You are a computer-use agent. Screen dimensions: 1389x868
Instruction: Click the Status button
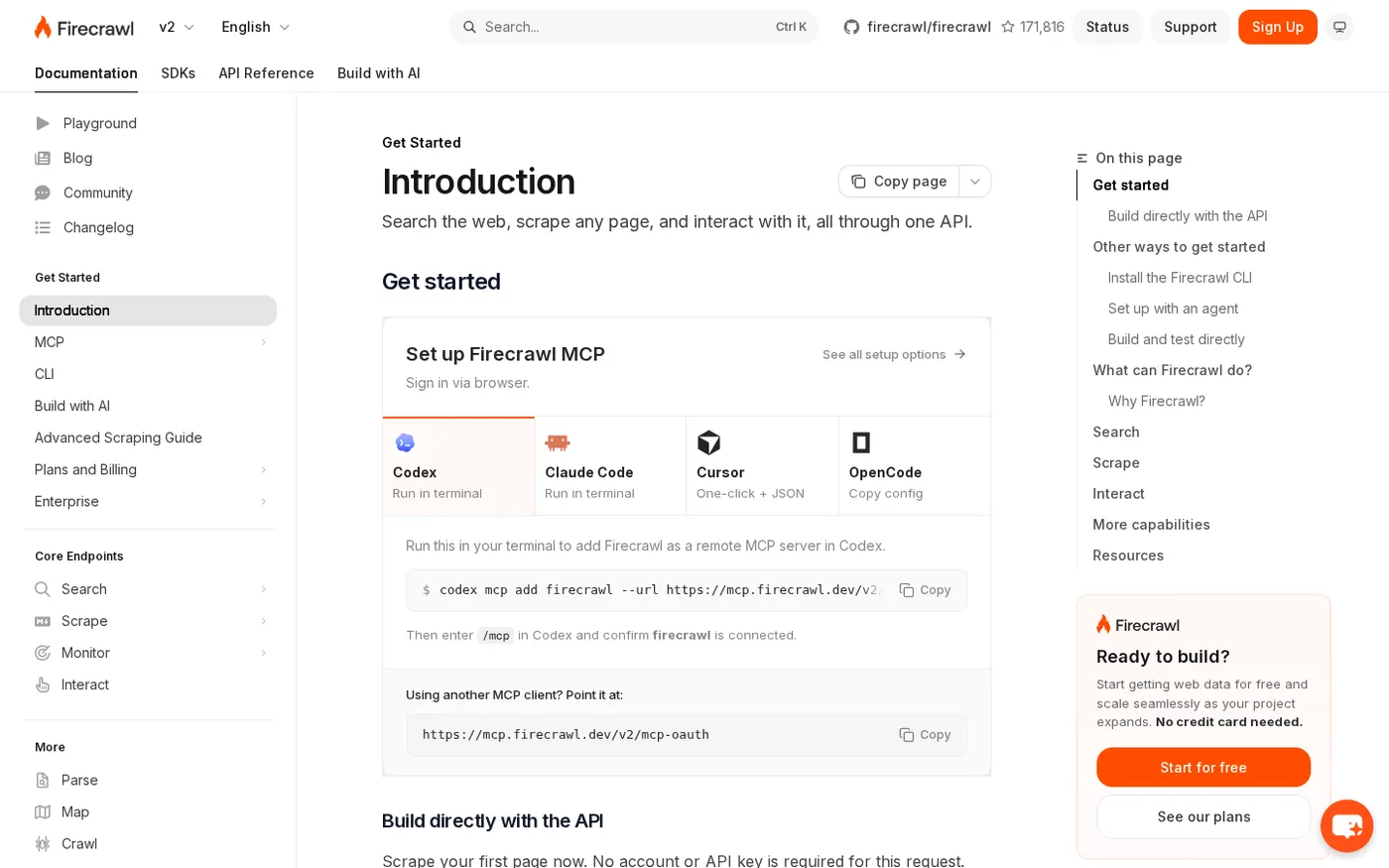(x=1107, y=27)
